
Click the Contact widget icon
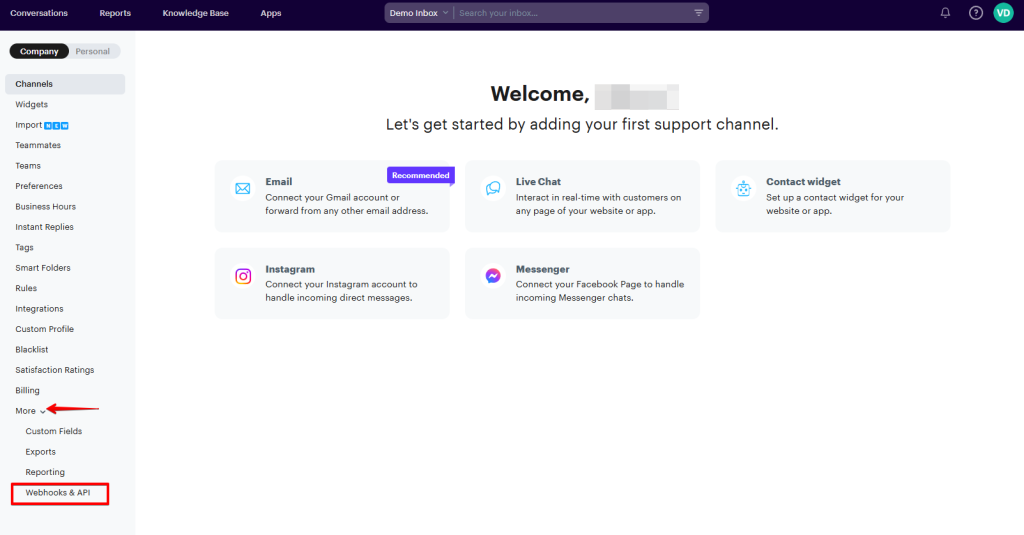pyautogui.click(x=743, y=188)
